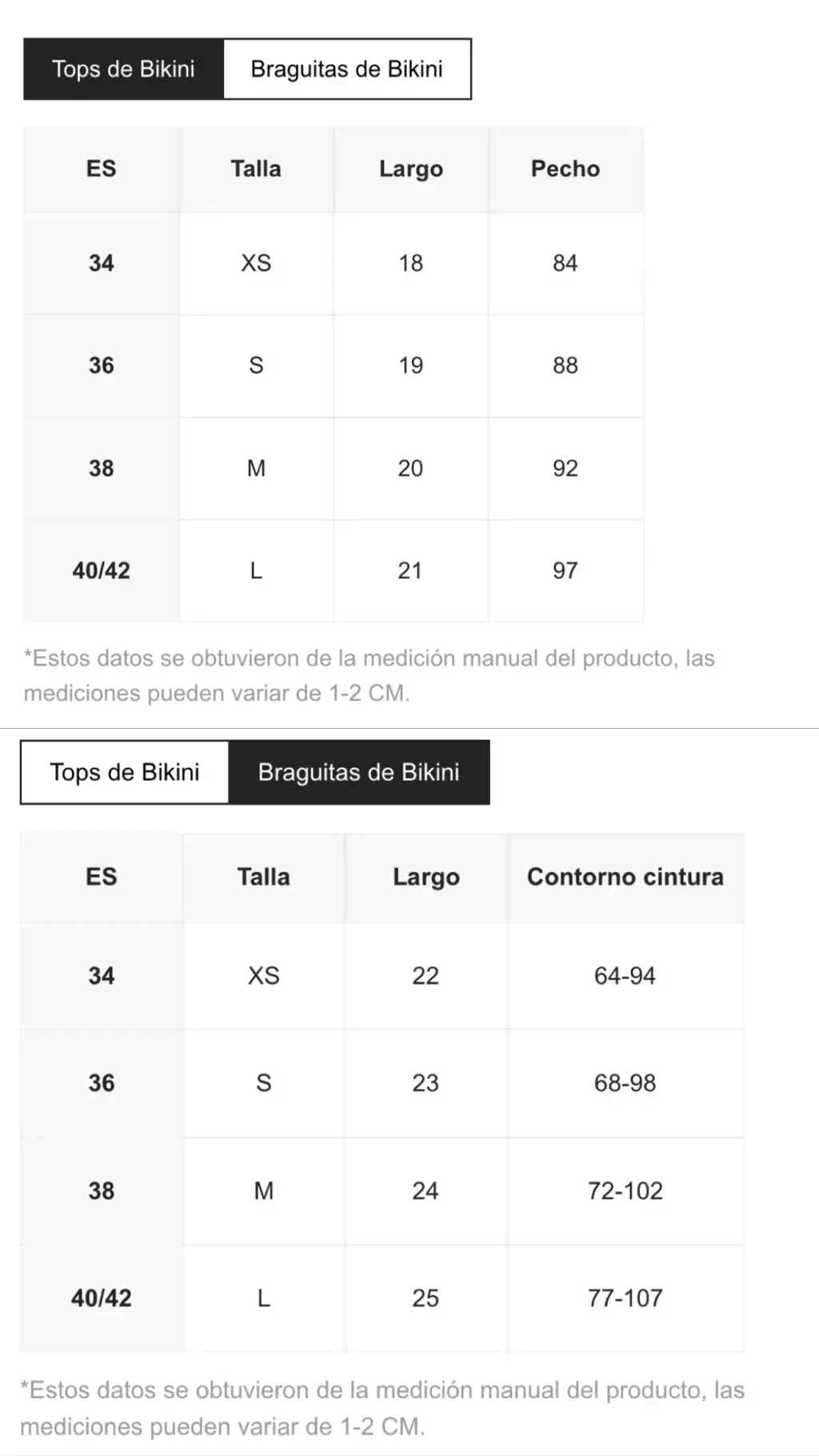Select size L in the tops table
Image resolution: width=819 pixels, height=1456 pixels.
point(256,570)
